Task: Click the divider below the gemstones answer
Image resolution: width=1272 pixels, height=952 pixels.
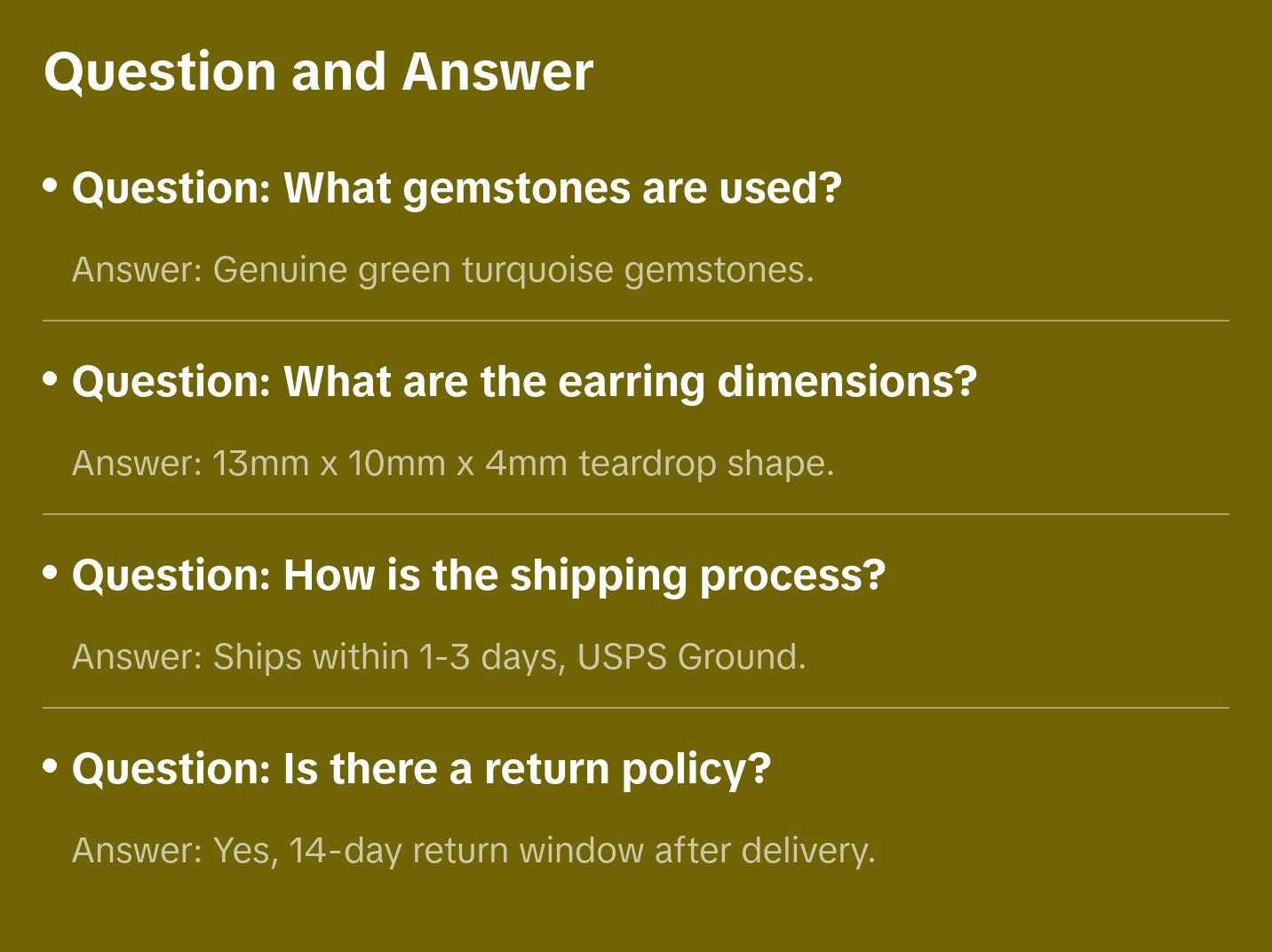Action: click(636, 321)
